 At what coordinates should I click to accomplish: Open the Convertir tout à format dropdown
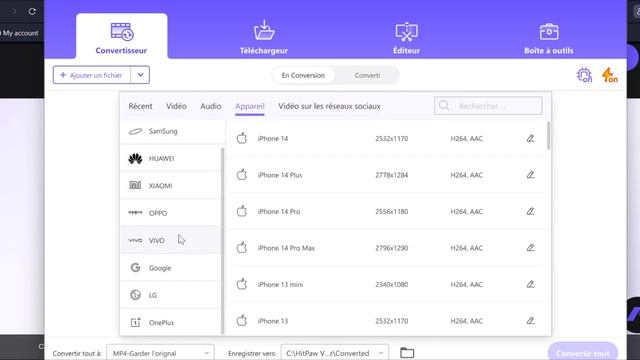160,353
